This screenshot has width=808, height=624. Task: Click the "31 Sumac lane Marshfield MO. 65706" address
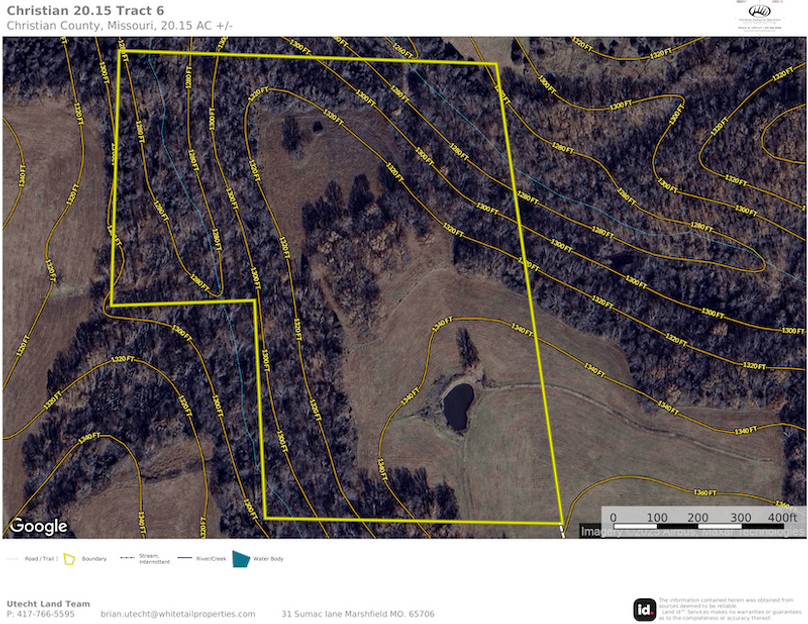click(x=358, y=614)
